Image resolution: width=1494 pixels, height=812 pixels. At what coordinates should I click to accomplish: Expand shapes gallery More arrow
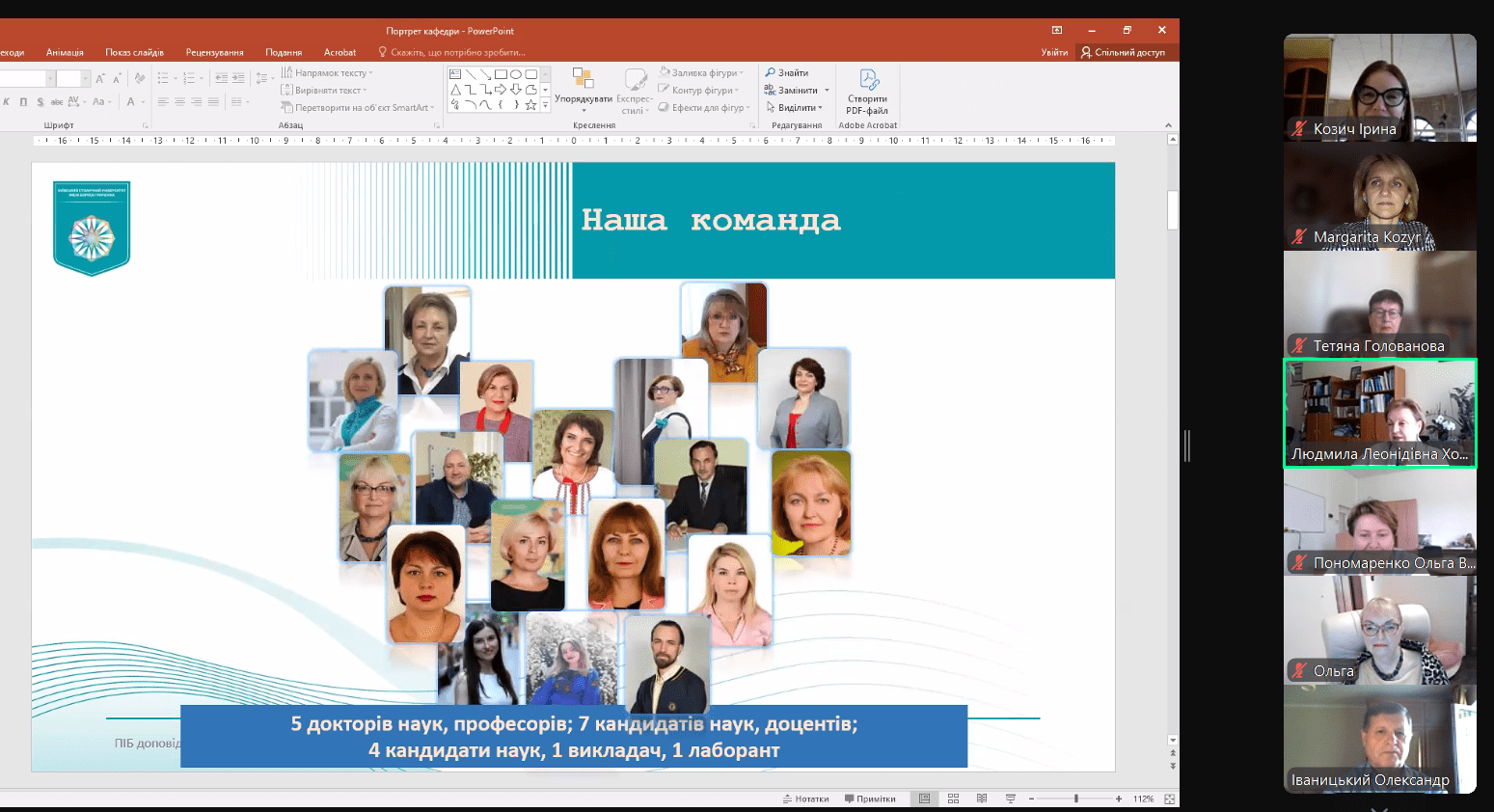[x=546, y=105]
